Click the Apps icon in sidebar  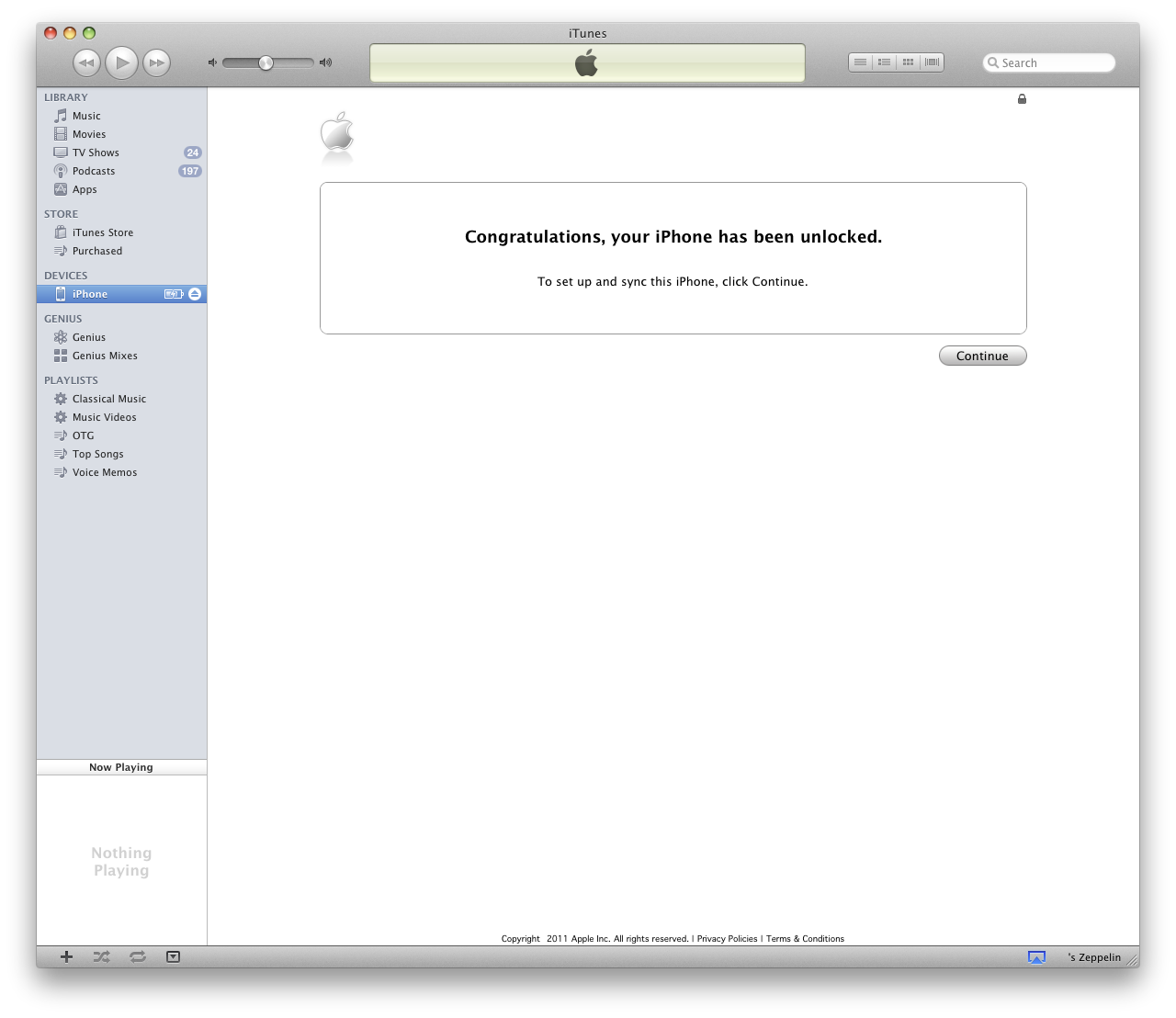point(61,189)
